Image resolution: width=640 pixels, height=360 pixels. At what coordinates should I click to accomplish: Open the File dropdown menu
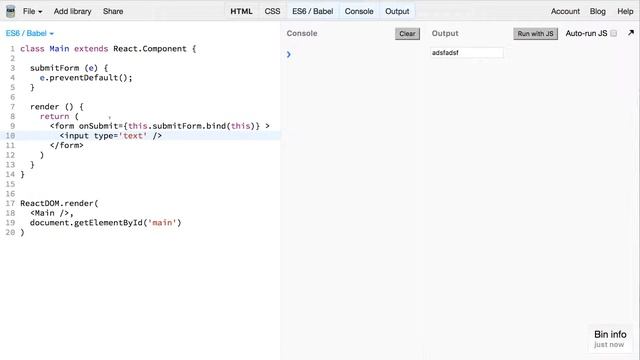[32, 11]
